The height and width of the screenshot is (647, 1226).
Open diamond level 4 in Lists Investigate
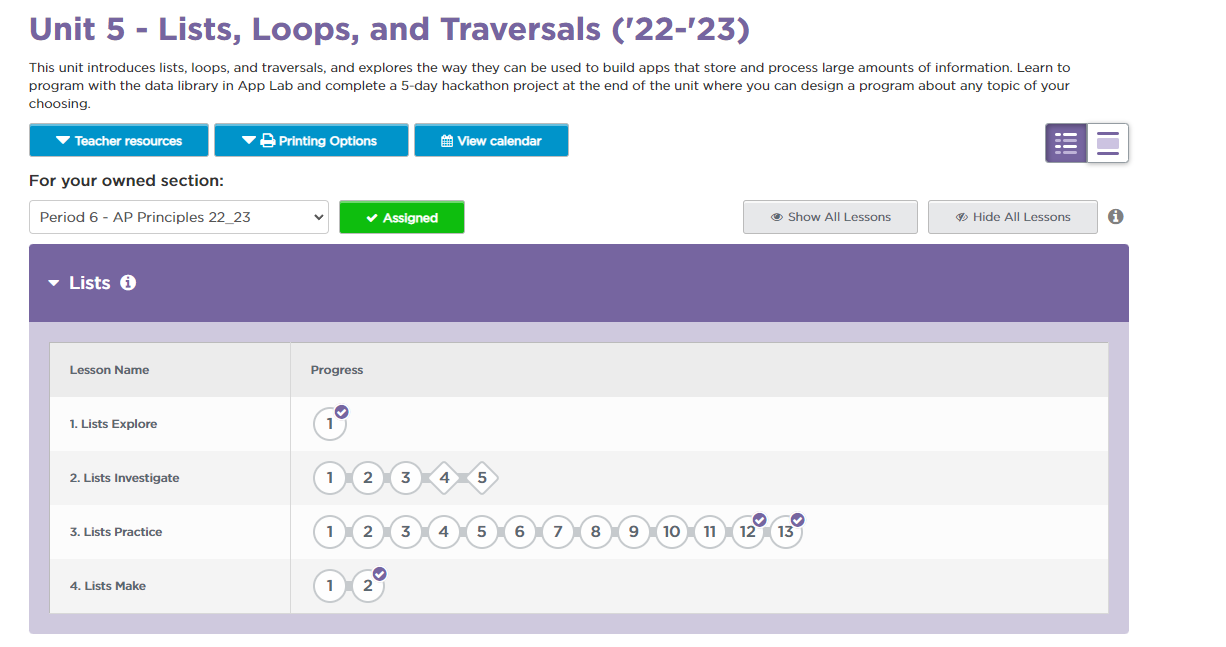[444, 478]
